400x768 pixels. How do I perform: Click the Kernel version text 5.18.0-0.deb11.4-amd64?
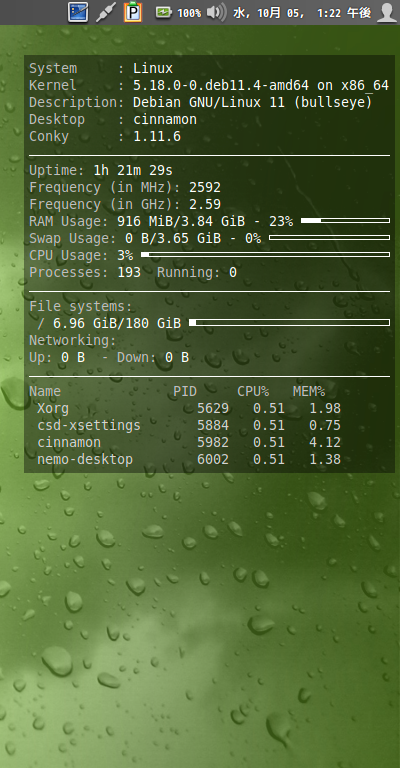tap(221, 86)
